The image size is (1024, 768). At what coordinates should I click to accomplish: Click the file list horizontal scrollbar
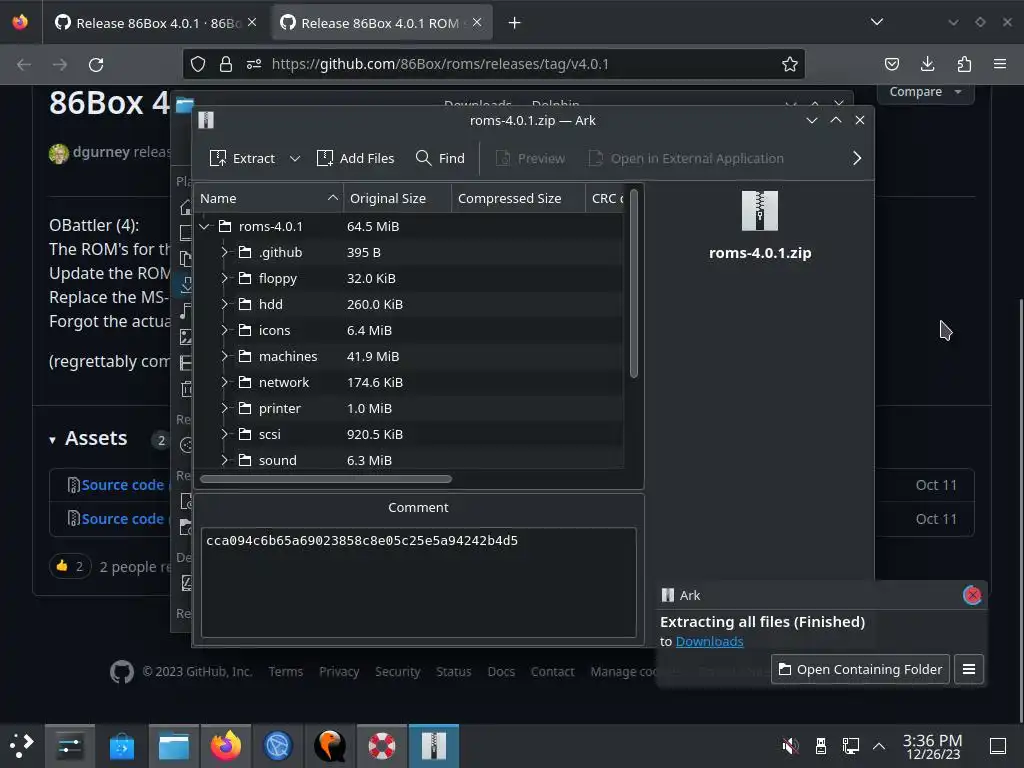coord(326,479)
